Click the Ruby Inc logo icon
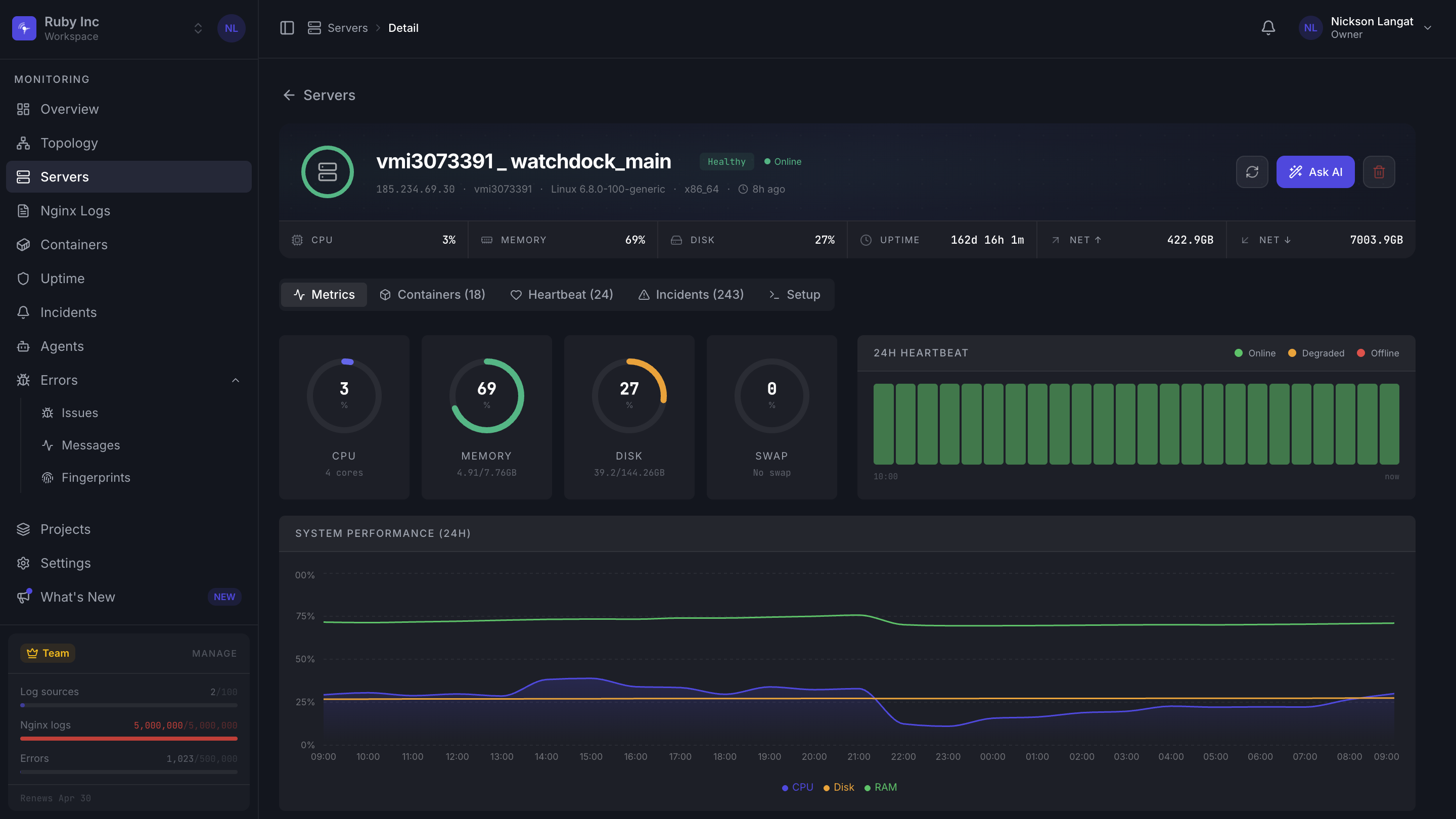The image size is (1456, 819). point(24,28)
